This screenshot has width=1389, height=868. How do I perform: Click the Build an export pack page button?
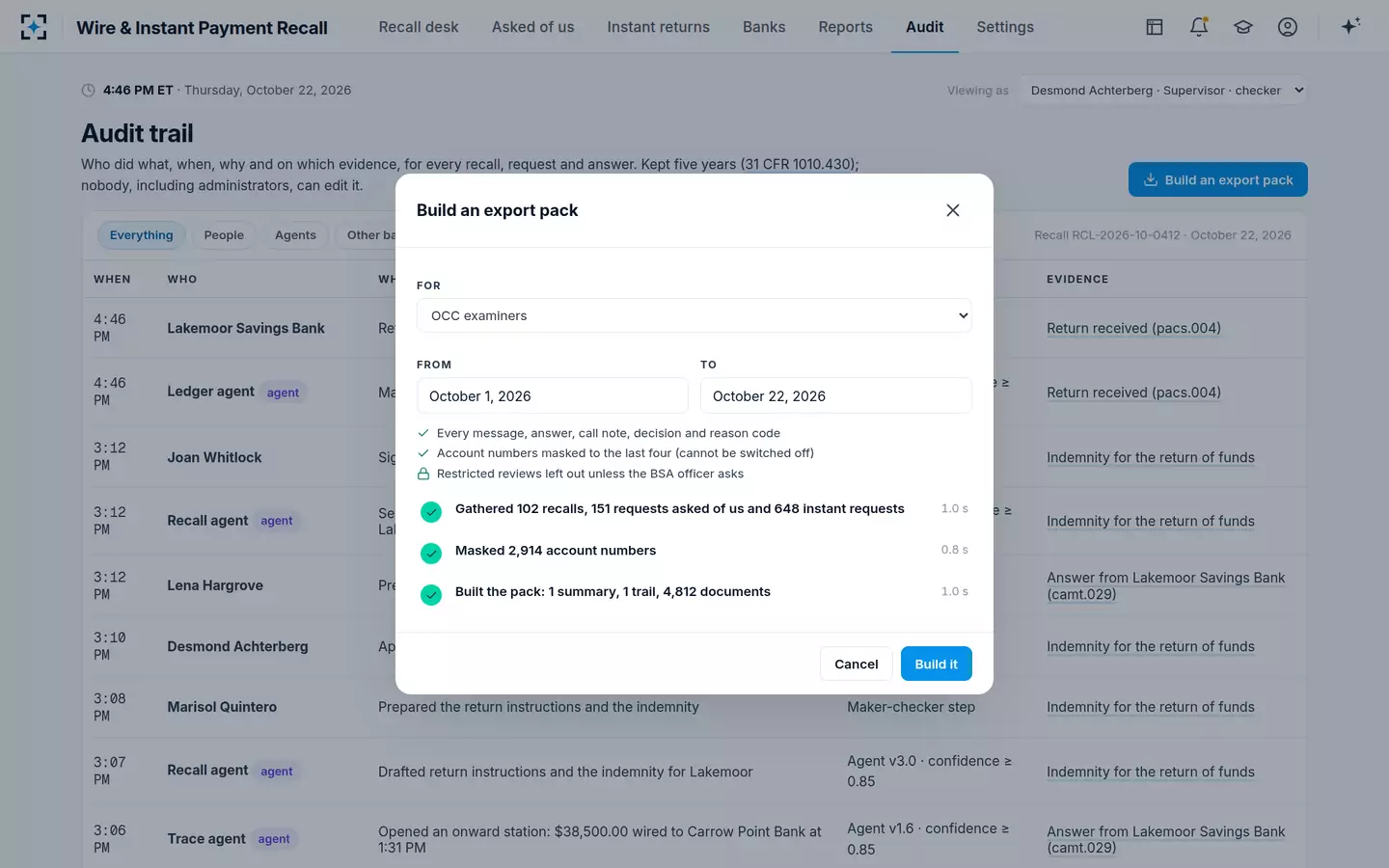(1218, 179)
